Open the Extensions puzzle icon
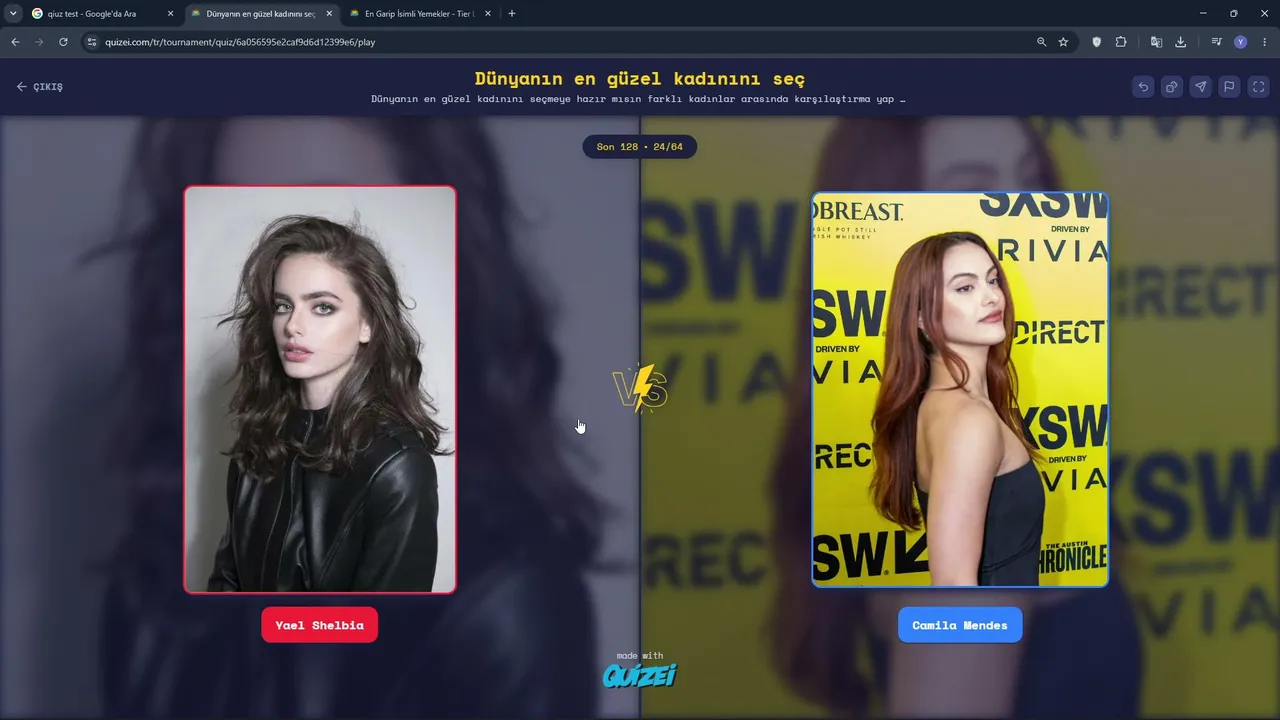 click(x=1121, y=42)
